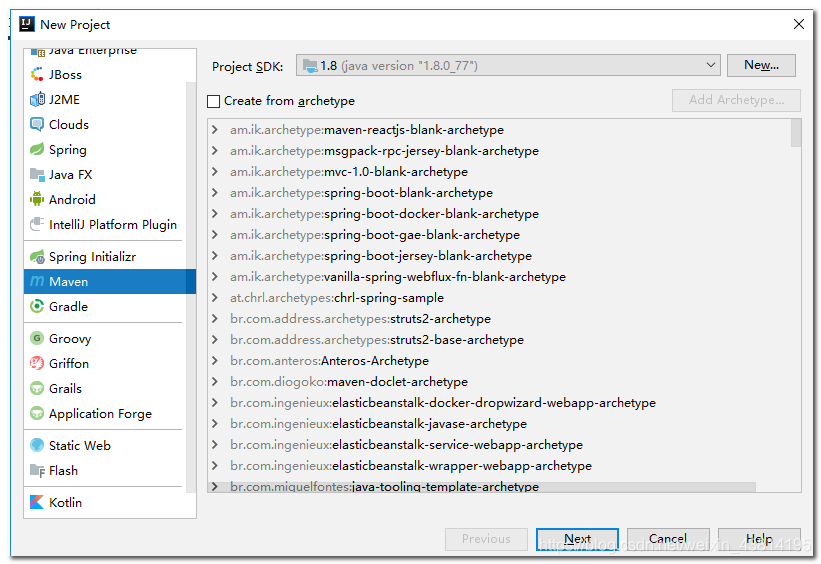Select the Static Web globe icon
Screen dimensions: 821x564
[x=37, y=446]
